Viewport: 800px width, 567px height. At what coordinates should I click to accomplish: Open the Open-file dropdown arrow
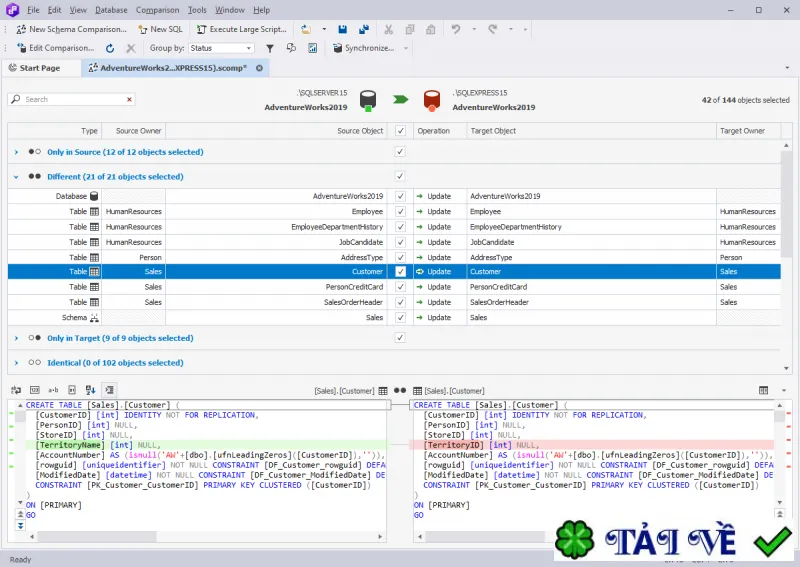(x=324, y=29)
